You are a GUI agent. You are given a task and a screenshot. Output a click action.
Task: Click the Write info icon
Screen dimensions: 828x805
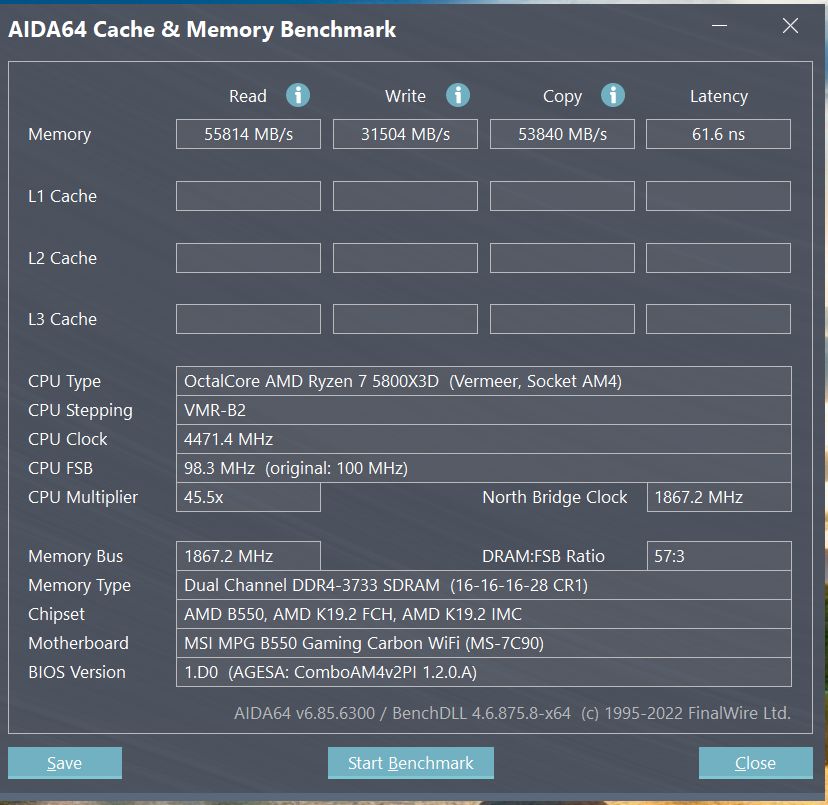click(x=458, y=96)
